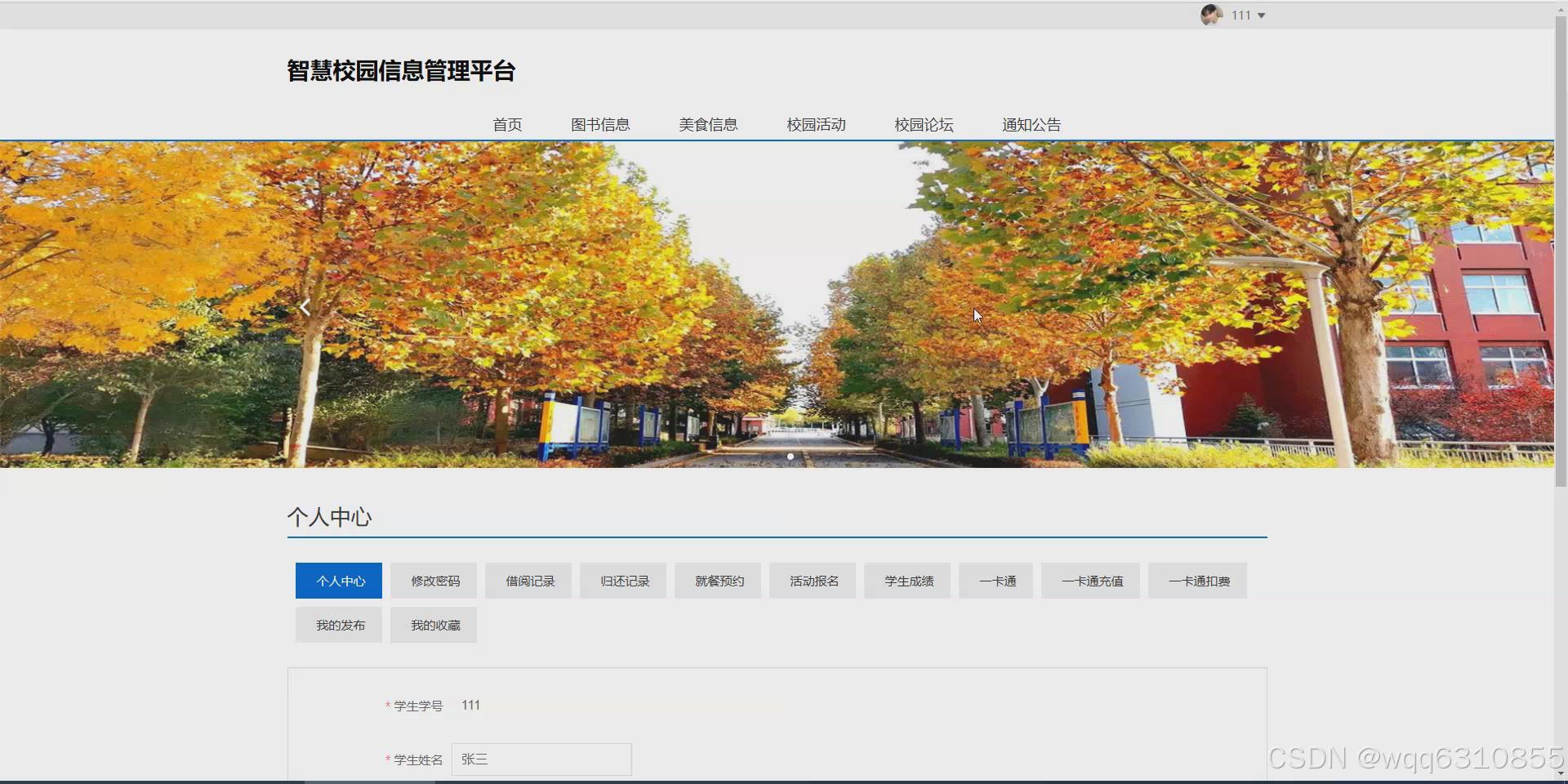This screenshot has height=784, width=1568.
Task: Open 就餐预约 reservation page
Action: pos(717,580)
